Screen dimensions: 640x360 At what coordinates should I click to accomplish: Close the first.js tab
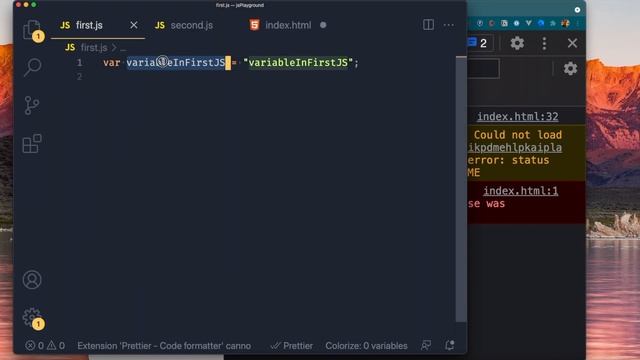coord(133,25)
